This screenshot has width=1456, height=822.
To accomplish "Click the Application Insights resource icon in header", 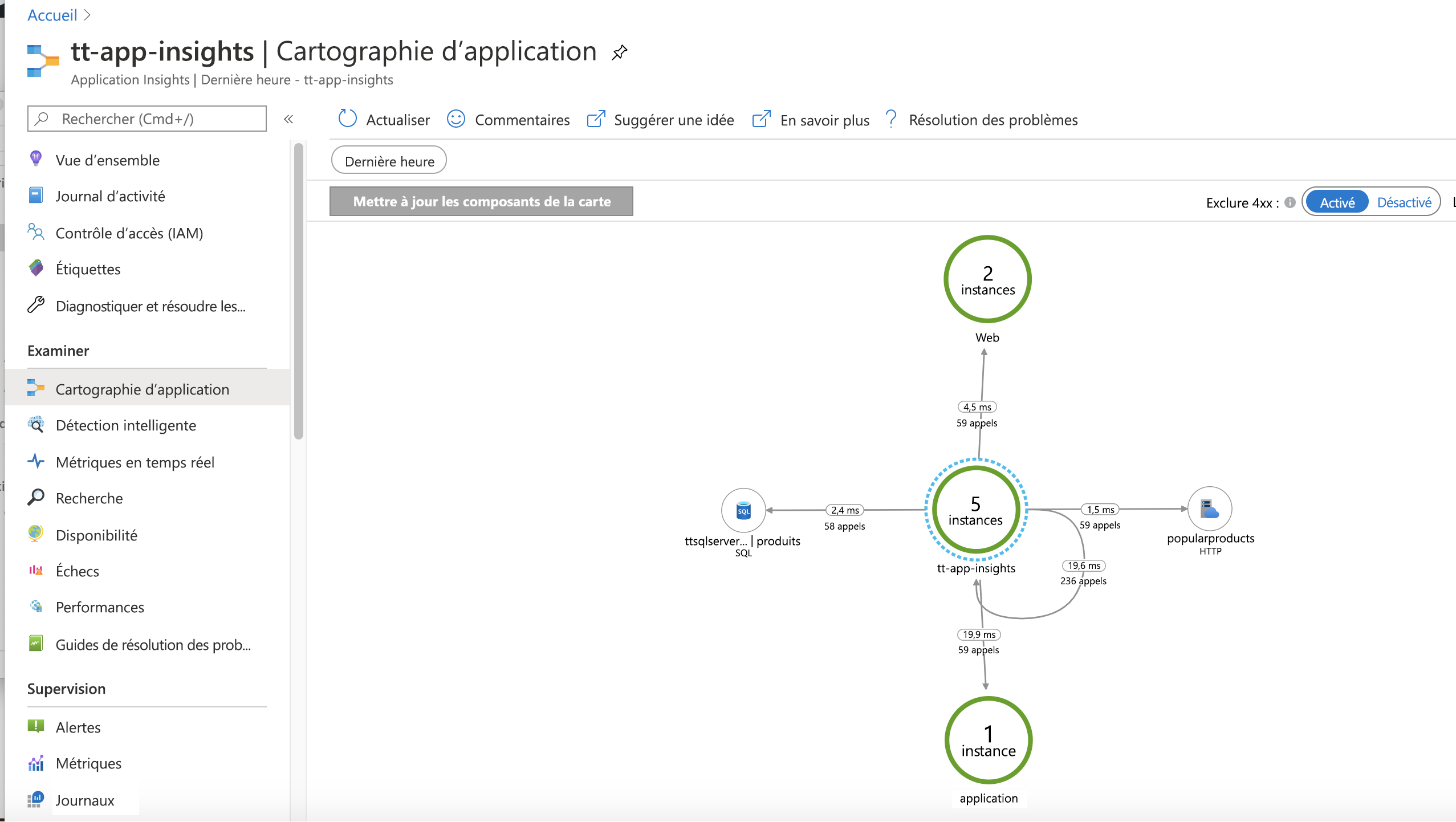I will tap(43, 60).
